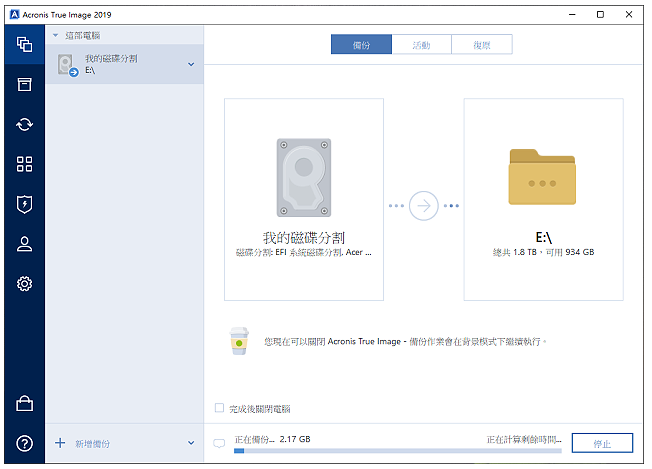Expand options for 我的磁碟分割 backup entry
This screenshot has height=469, width=652.
click(191, 64)
